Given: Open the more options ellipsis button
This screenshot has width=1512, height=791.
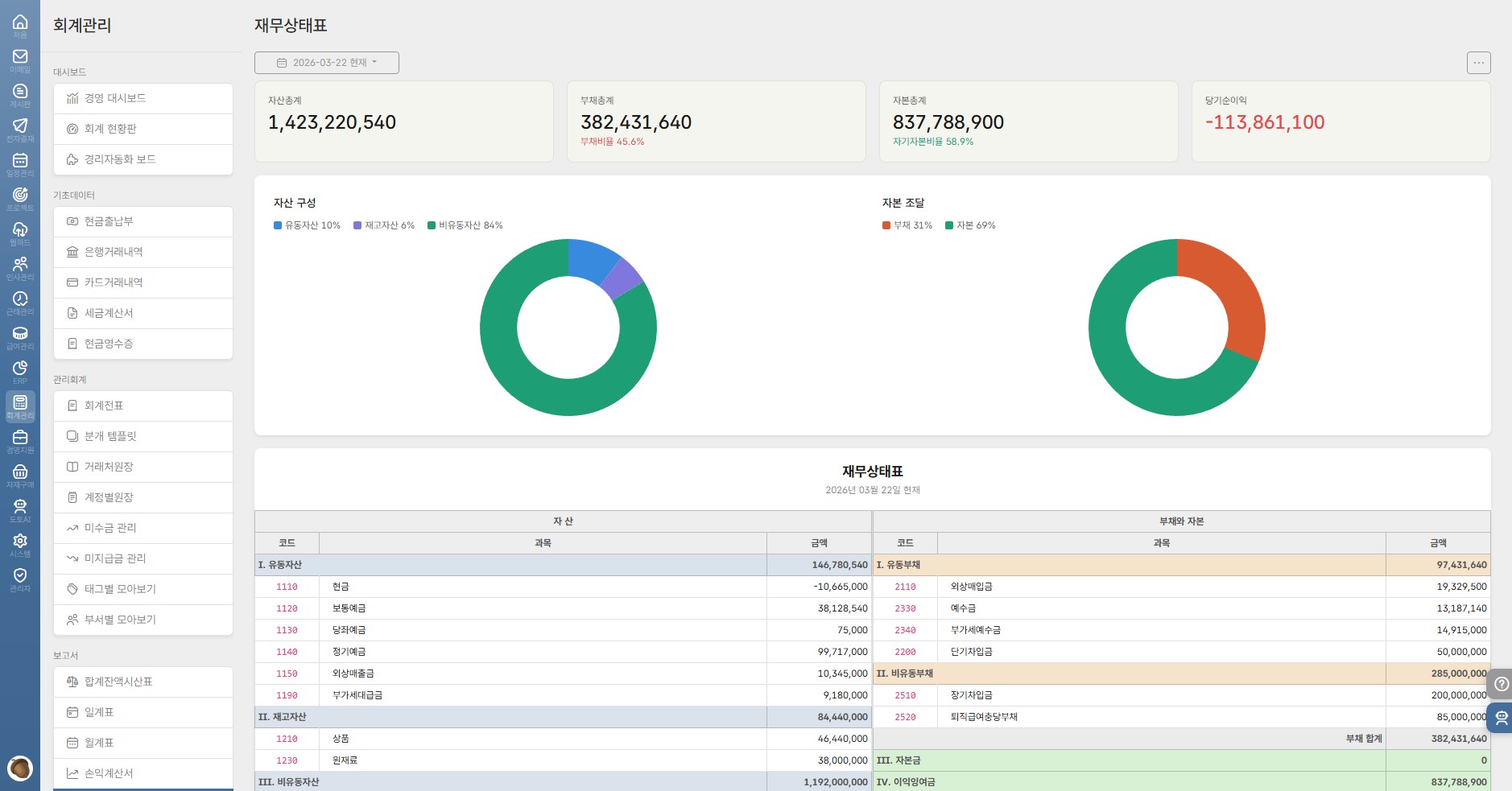Looking at the screenshot, I should coord(1478,63).
